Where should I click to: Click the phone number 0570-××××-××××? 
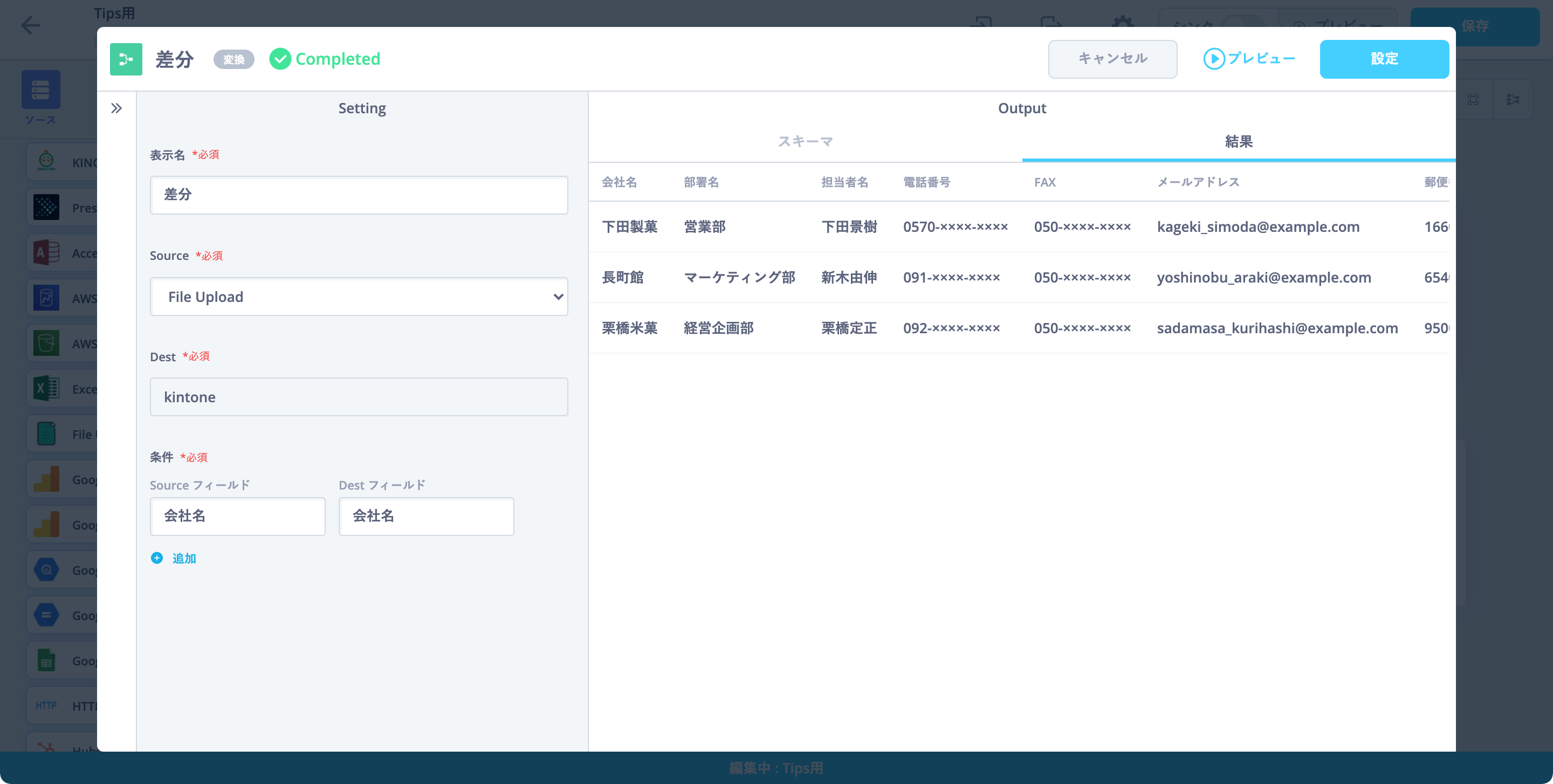(956, 226)
